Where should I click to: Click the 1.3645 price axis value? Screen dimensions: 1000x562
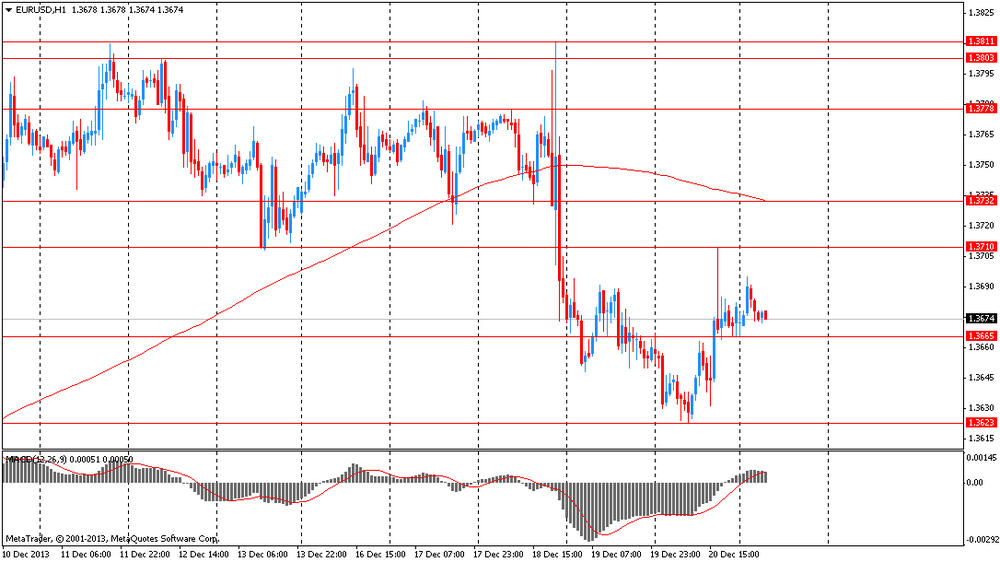click(x=982, y=378)
